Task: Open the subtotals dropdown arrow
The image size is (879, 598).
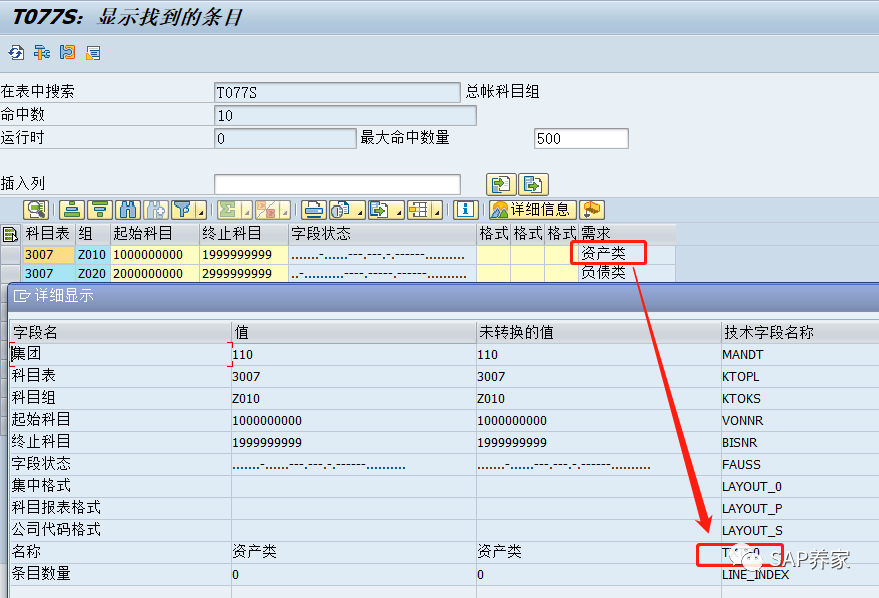Action: tap(284, 210)
